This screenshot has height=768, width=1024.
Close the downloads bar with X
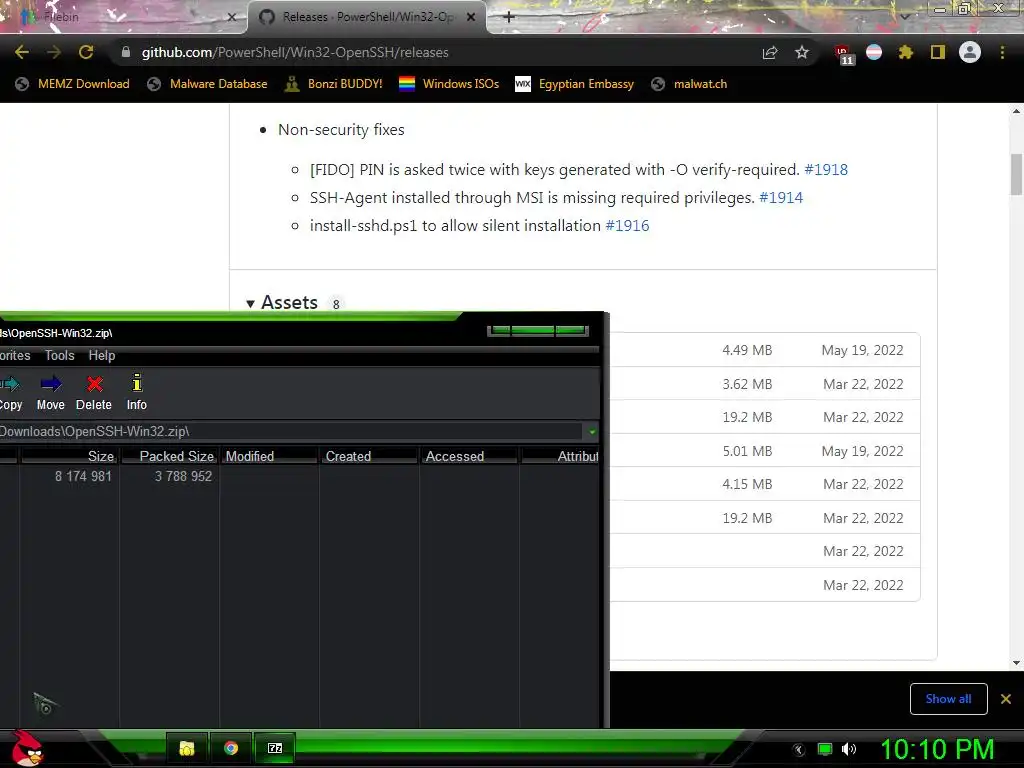[x=1006, y=699]
